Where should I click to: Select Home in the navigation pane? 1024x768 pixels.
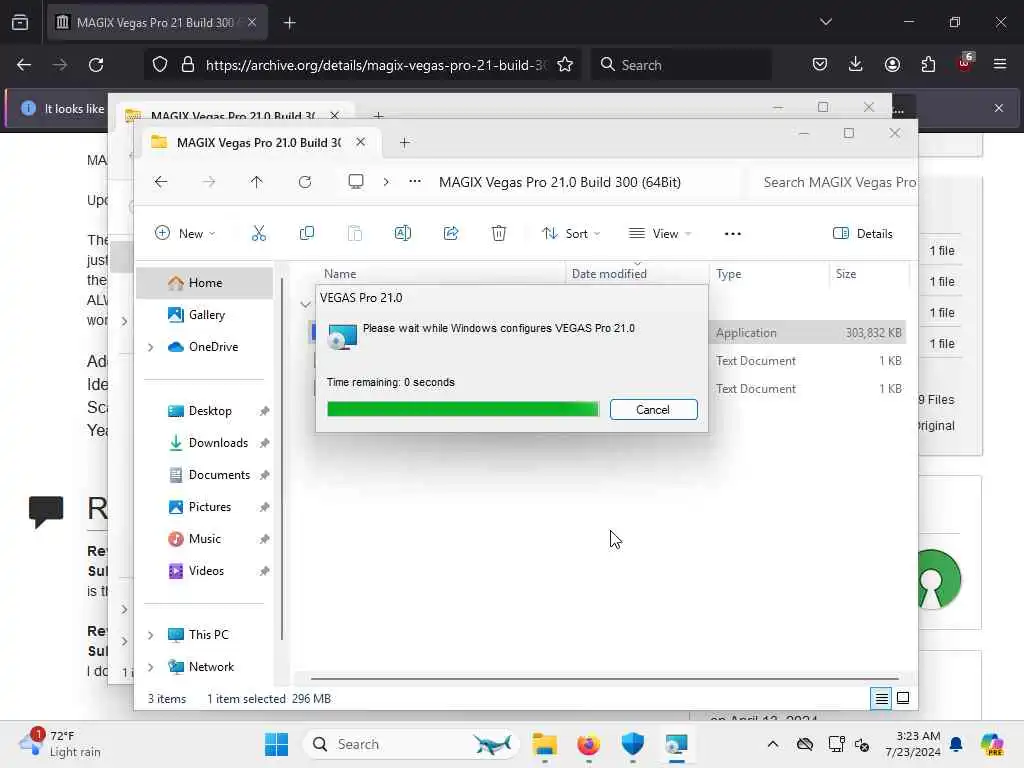[204, 283]
